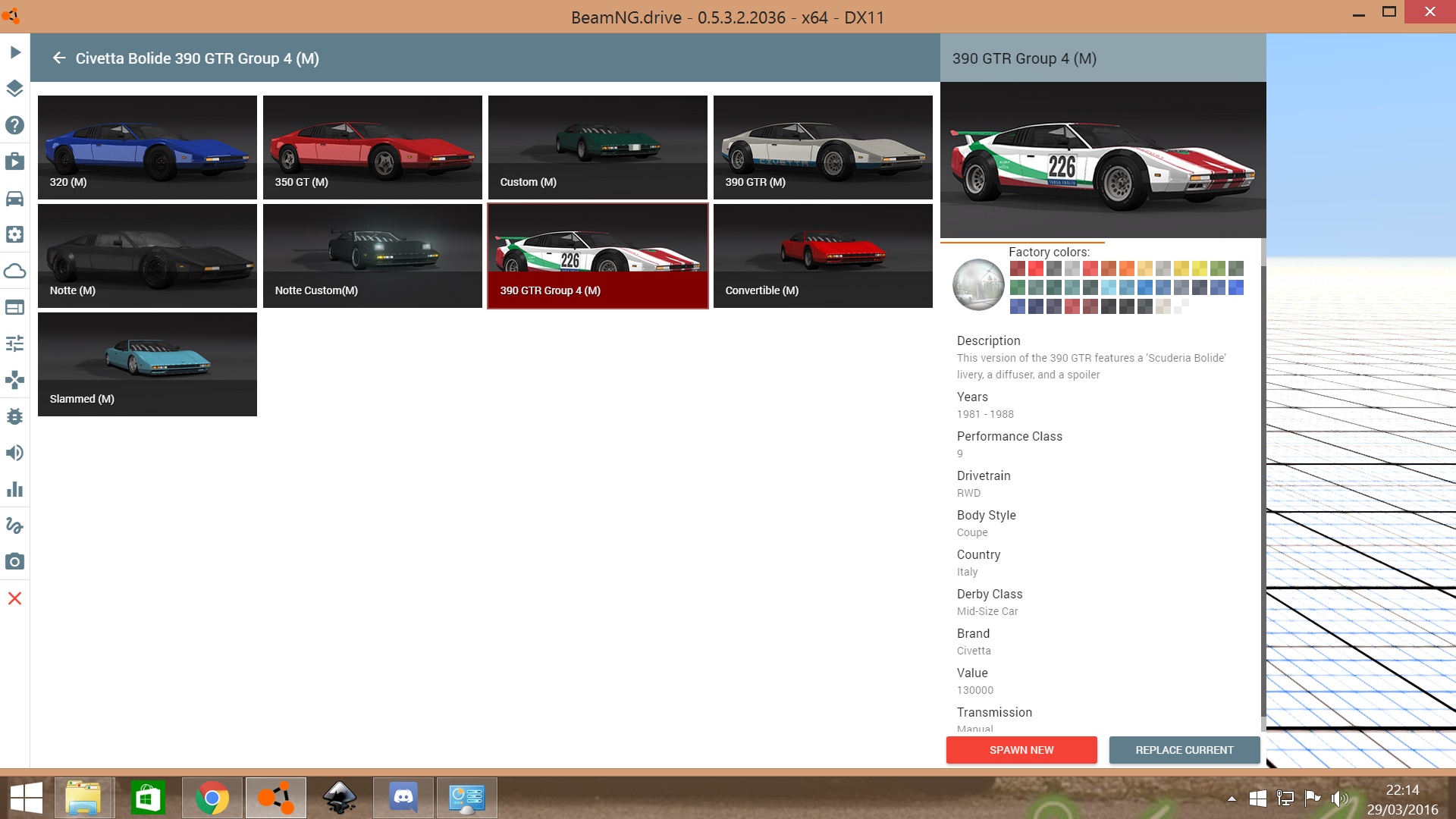Open Windows Store from taskbar
Screen dimensions: 1456x819
coord(147,798)
